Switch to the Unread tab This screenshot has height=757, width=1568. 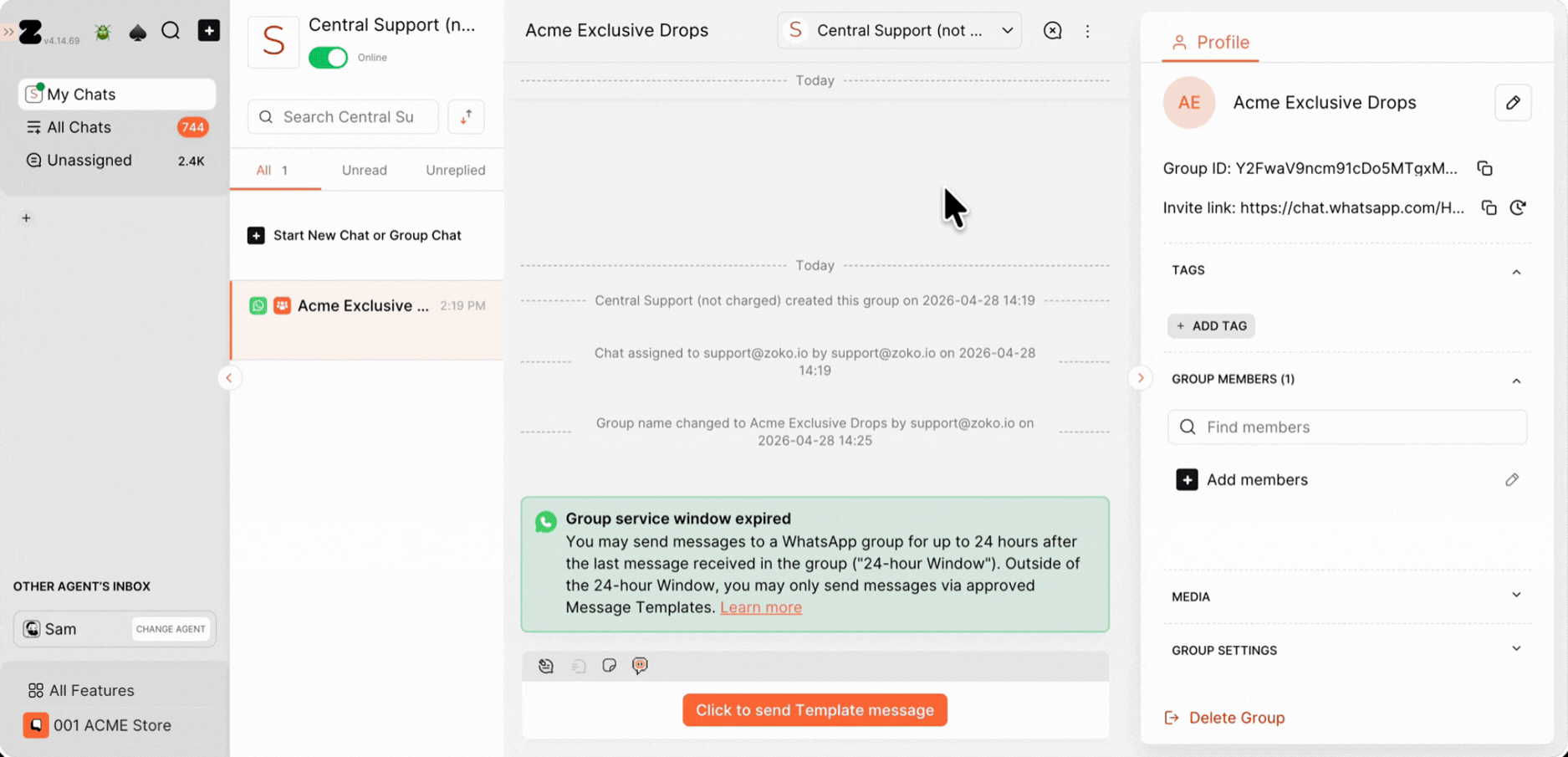[365, 171]
